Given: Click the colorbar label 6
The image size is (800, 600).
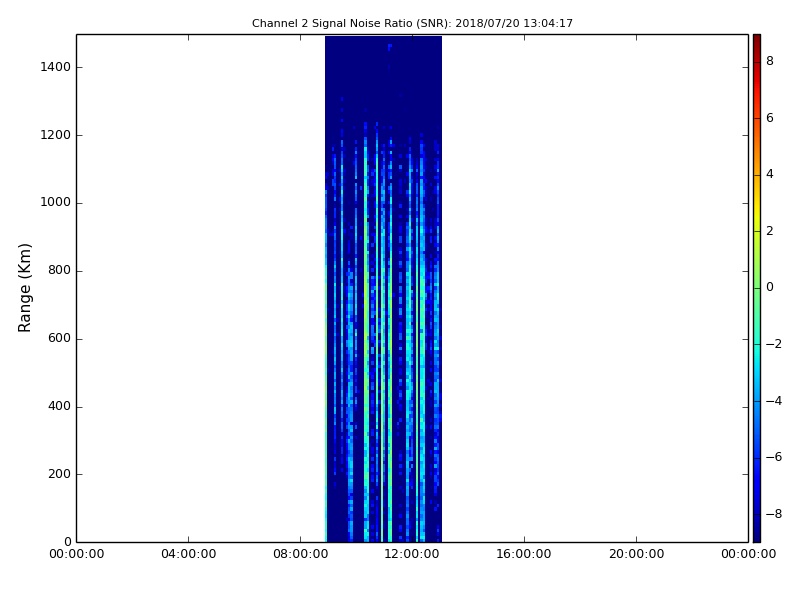Looking at the screenshot, I should click(x=770, y=118).
